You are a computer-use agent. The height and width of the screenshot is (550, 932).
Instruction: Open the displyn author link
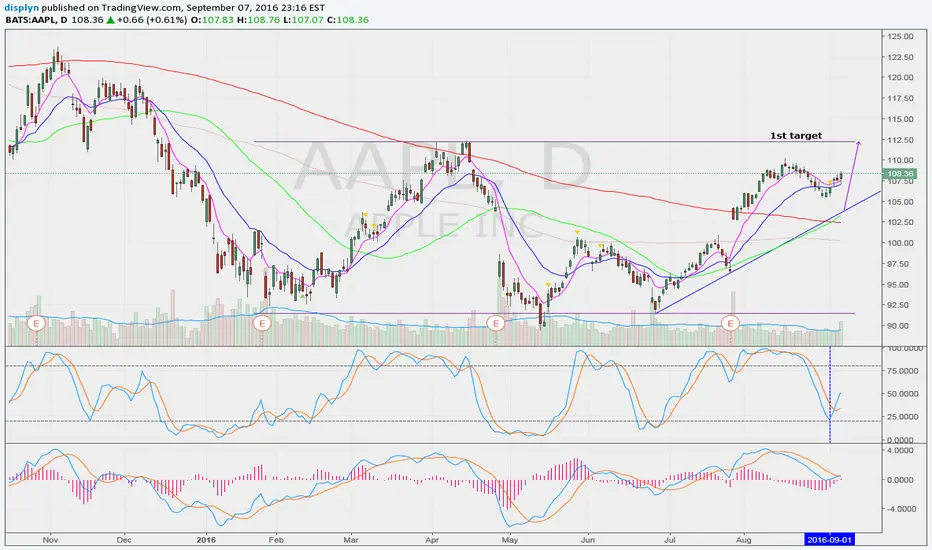(22, 8)
